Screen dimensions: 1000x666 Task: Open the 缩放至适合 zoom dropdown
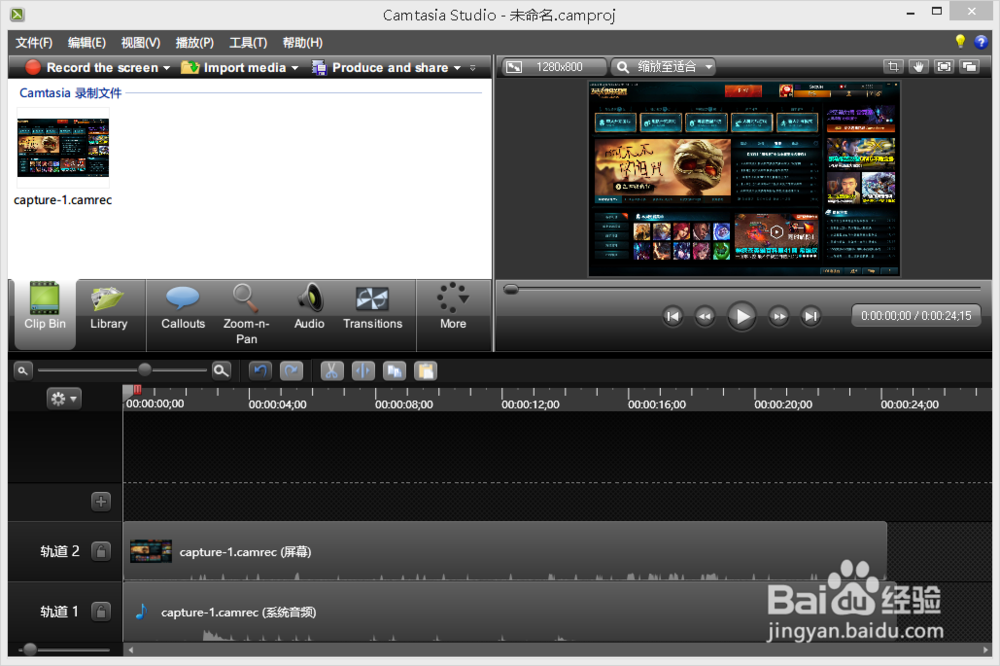coord(663,67)
